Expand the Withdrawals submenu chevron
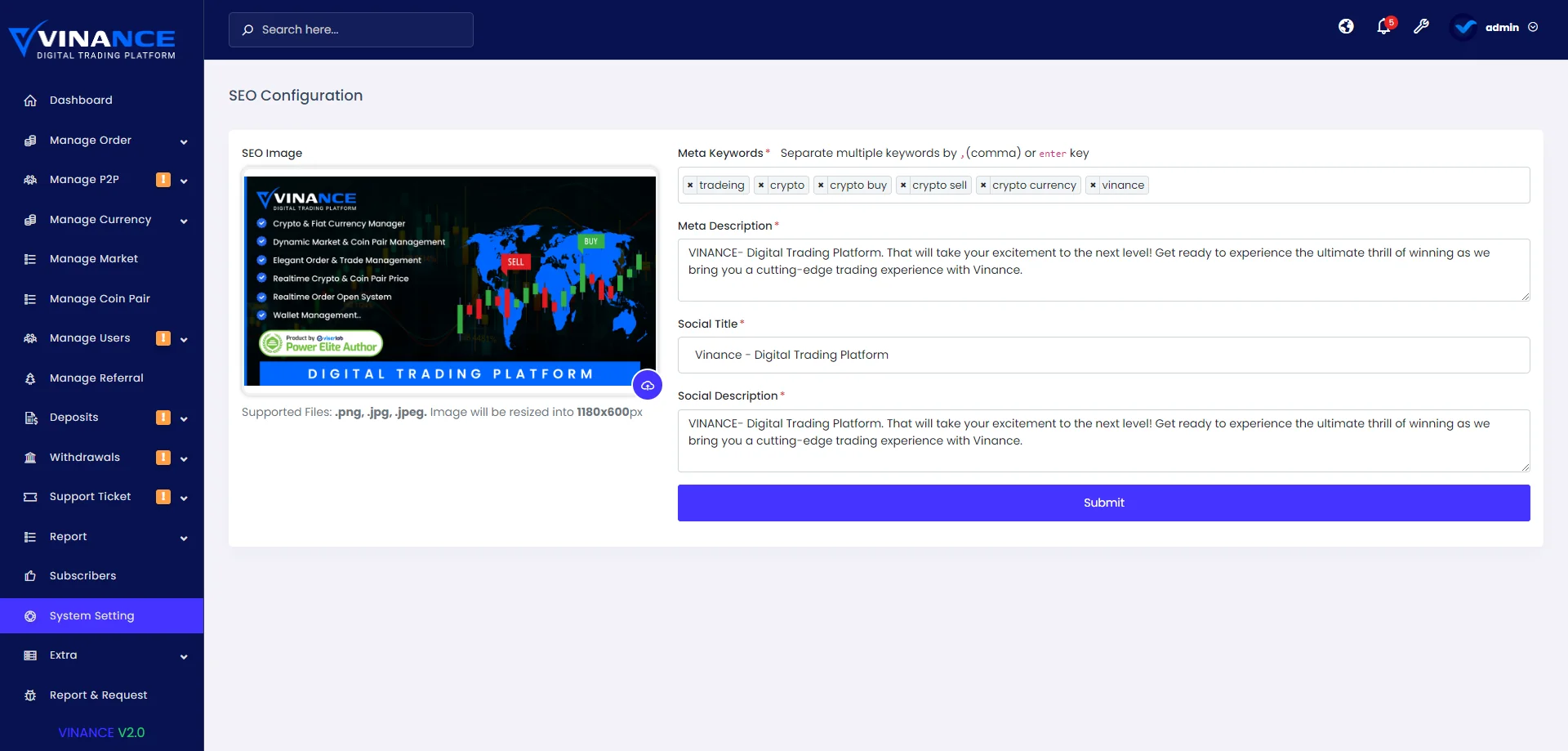The image size is (1568, 751). (184, 458)
